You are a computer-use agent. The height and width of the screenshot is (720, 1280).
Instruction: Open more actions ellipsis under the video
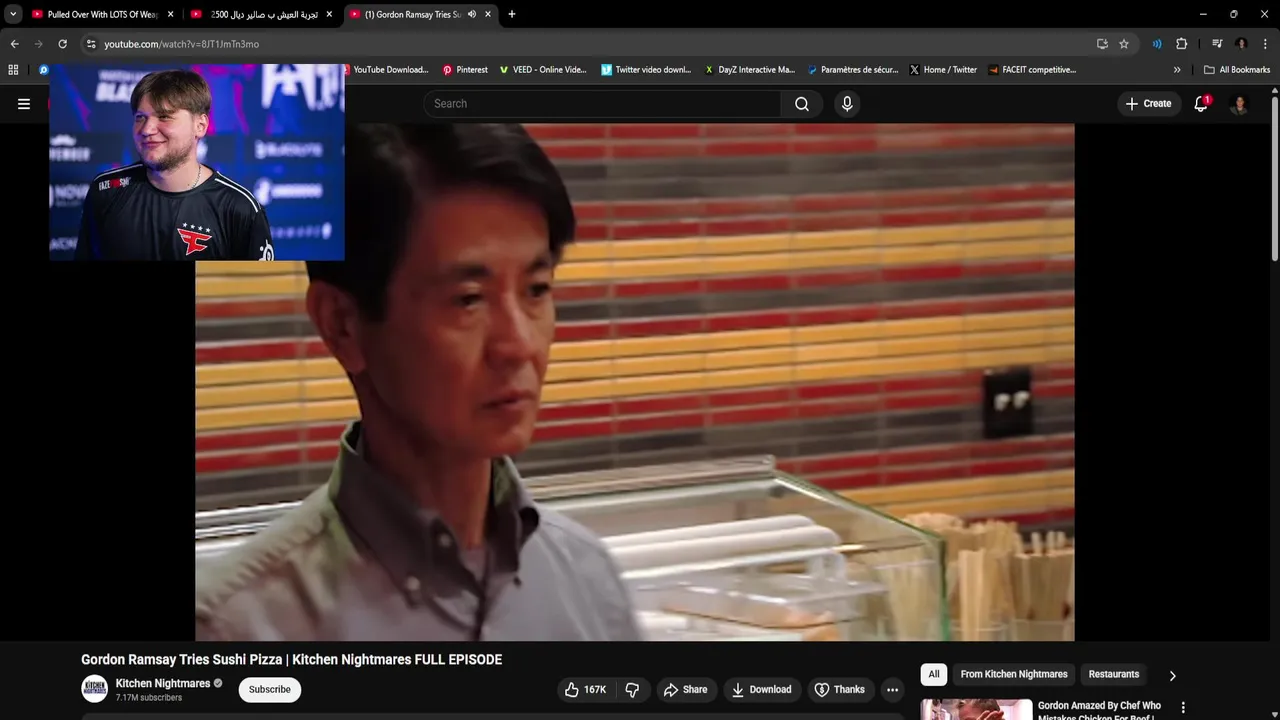point(892,690)
